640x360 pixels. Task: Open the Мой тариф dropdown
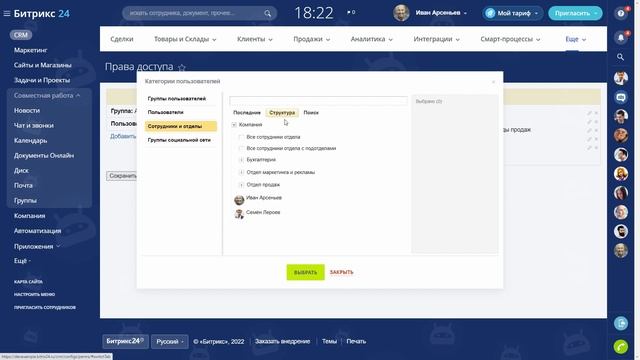(x=536, y=13)
